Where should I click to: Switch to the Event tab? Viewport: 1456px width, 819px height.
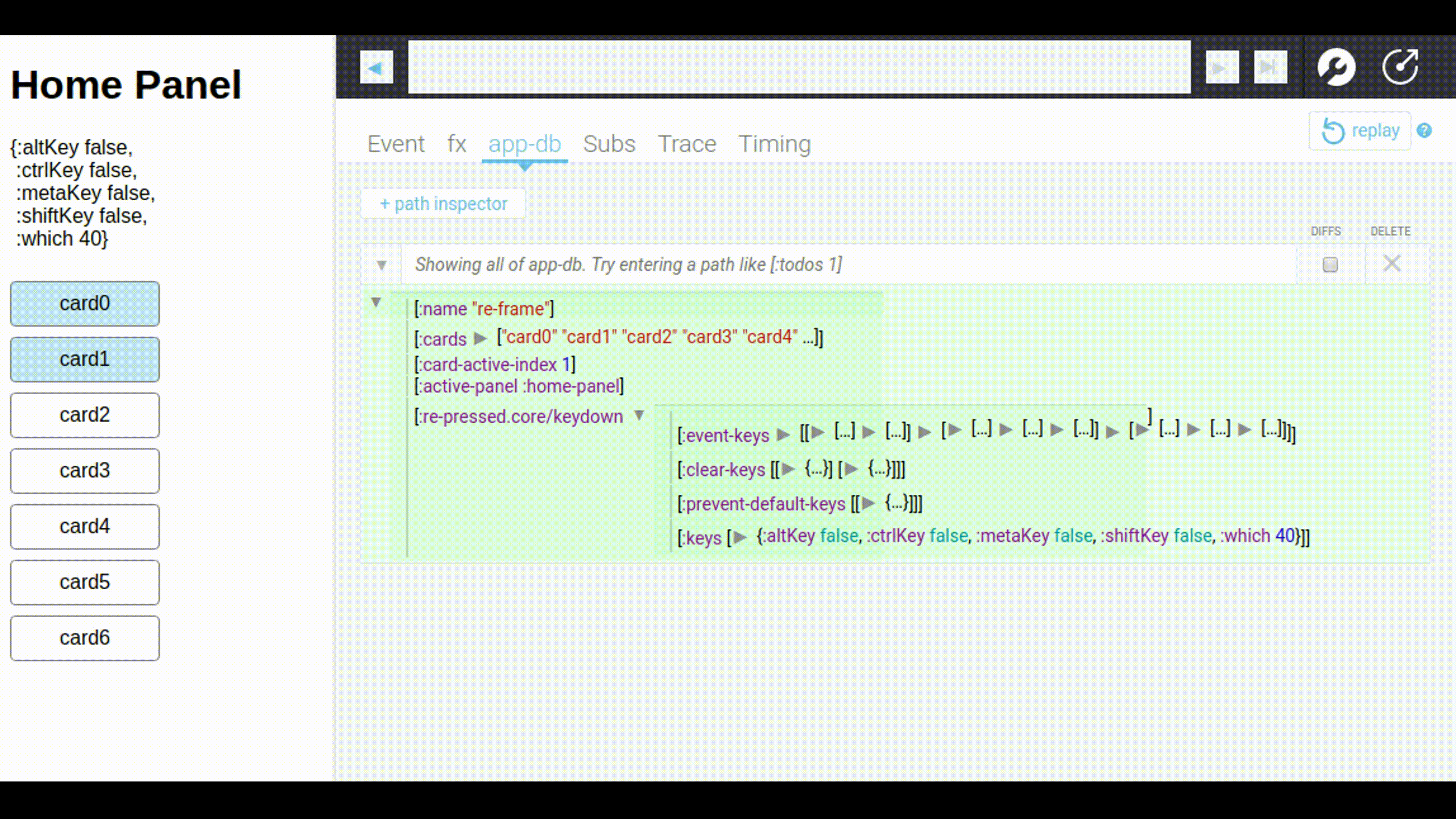[396, 144]
